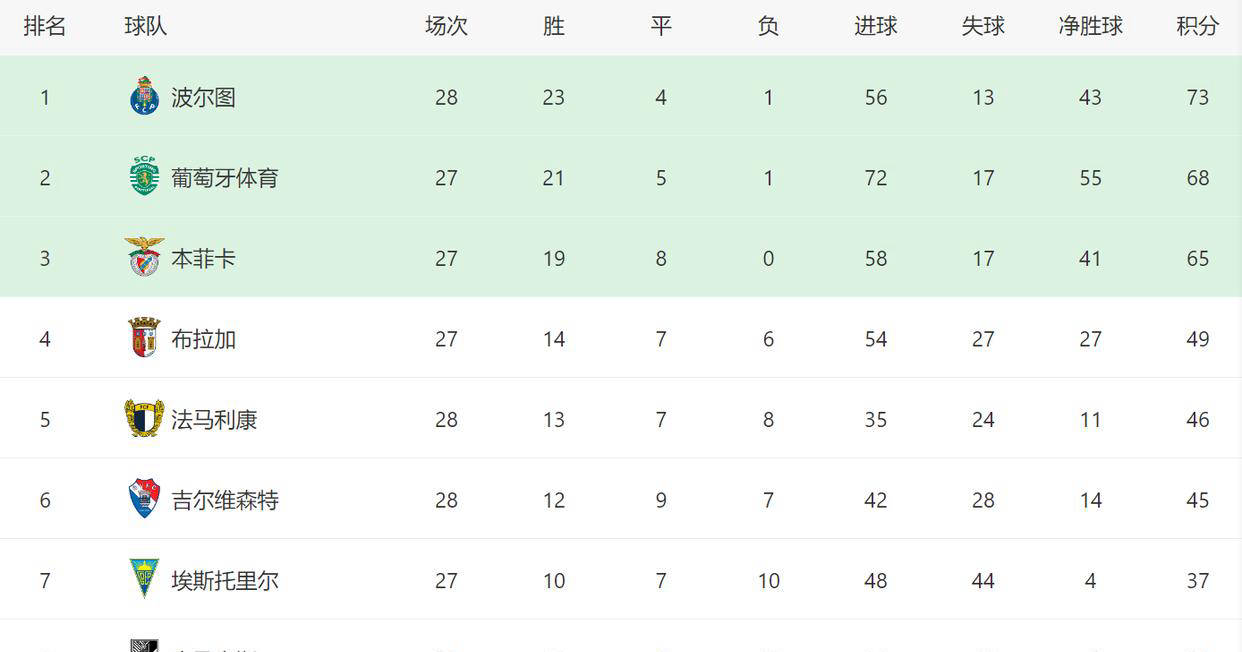
Task: Click the 净胜球 column header
Action: point(1090,27)
